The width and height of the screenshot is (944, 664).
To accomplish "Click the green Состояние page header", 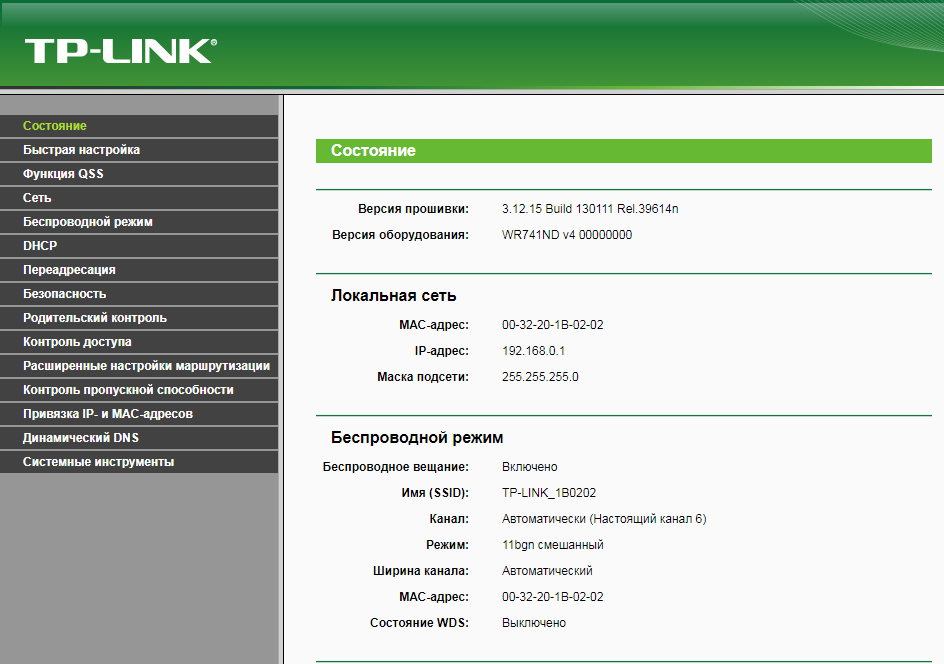I will click(x=624, y=150).
